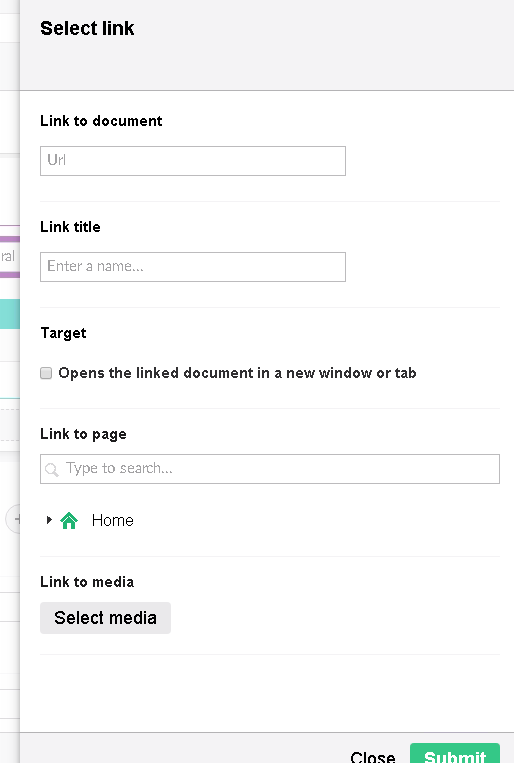Viewport: 514px width, 763px height.
Task: Click the partially hidden plus circle icon
Action: 13,519
